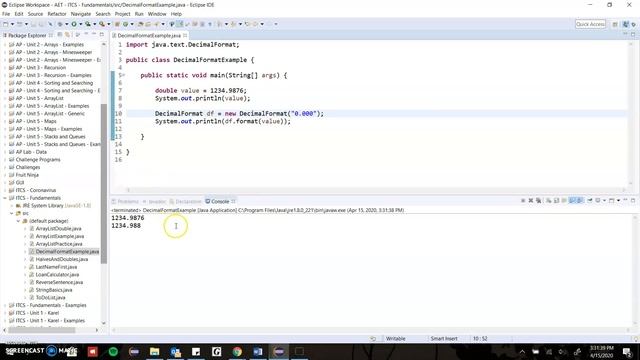Click the Open Type toolbar icon
The height and width of the screenshot is (360, 640).
click(140, 24)
